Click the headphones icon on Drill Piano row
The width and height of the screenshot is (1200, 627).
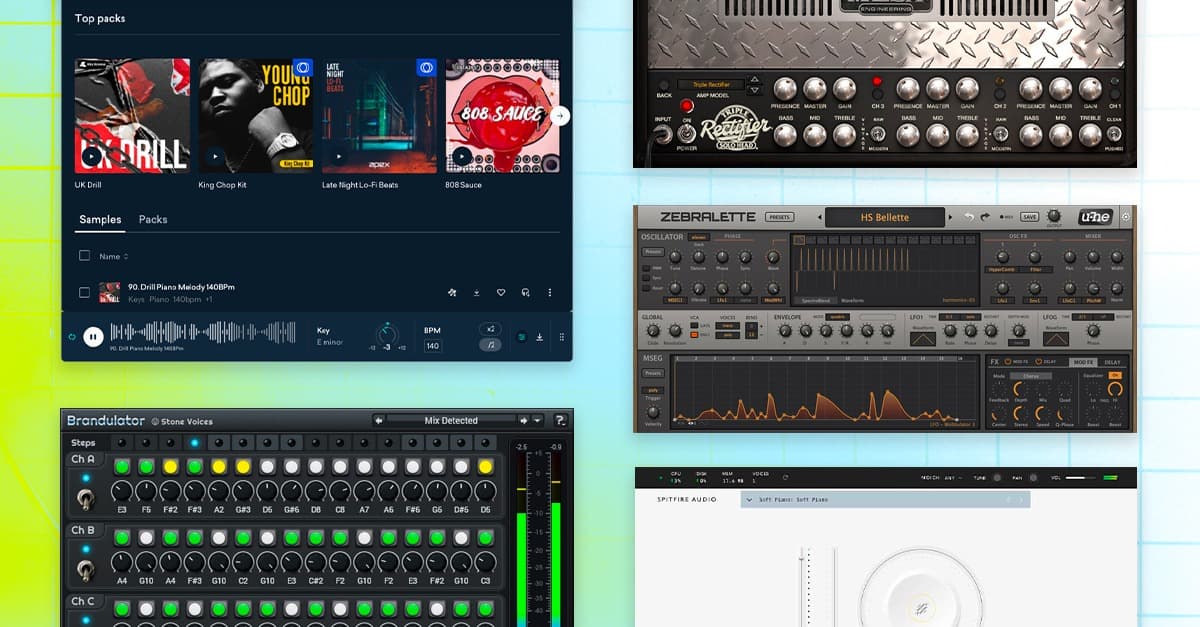coord(525,292)
